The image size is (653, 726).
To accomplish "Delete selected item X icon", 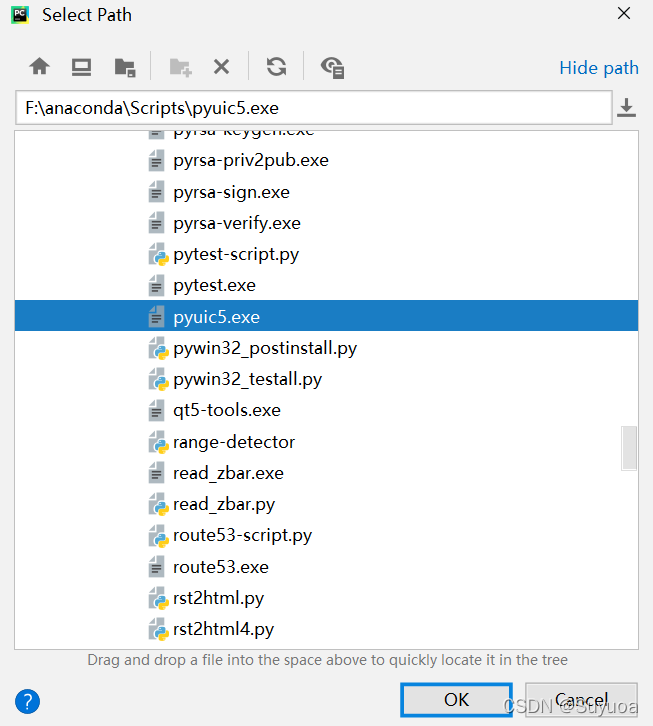I will pyautogui.click(x=221, y=67).
